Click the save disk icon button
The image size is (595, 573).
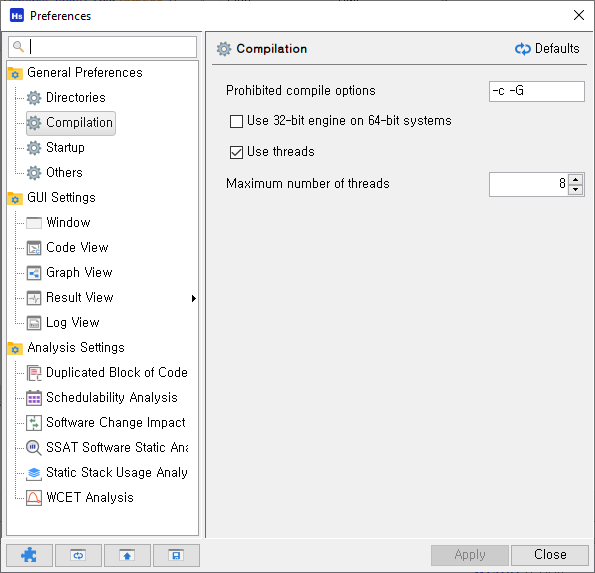coord(176,555)
